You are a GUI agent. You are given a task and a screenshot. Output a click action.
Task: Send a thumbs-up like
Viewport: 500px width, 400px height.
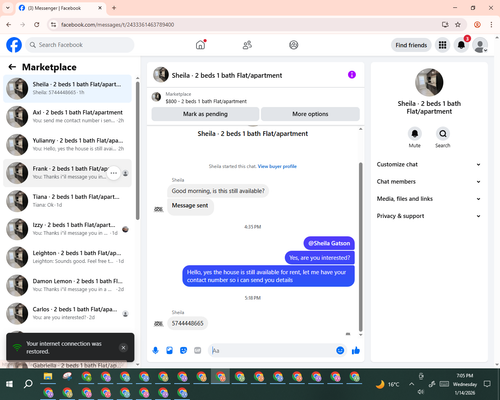(356, 350)
